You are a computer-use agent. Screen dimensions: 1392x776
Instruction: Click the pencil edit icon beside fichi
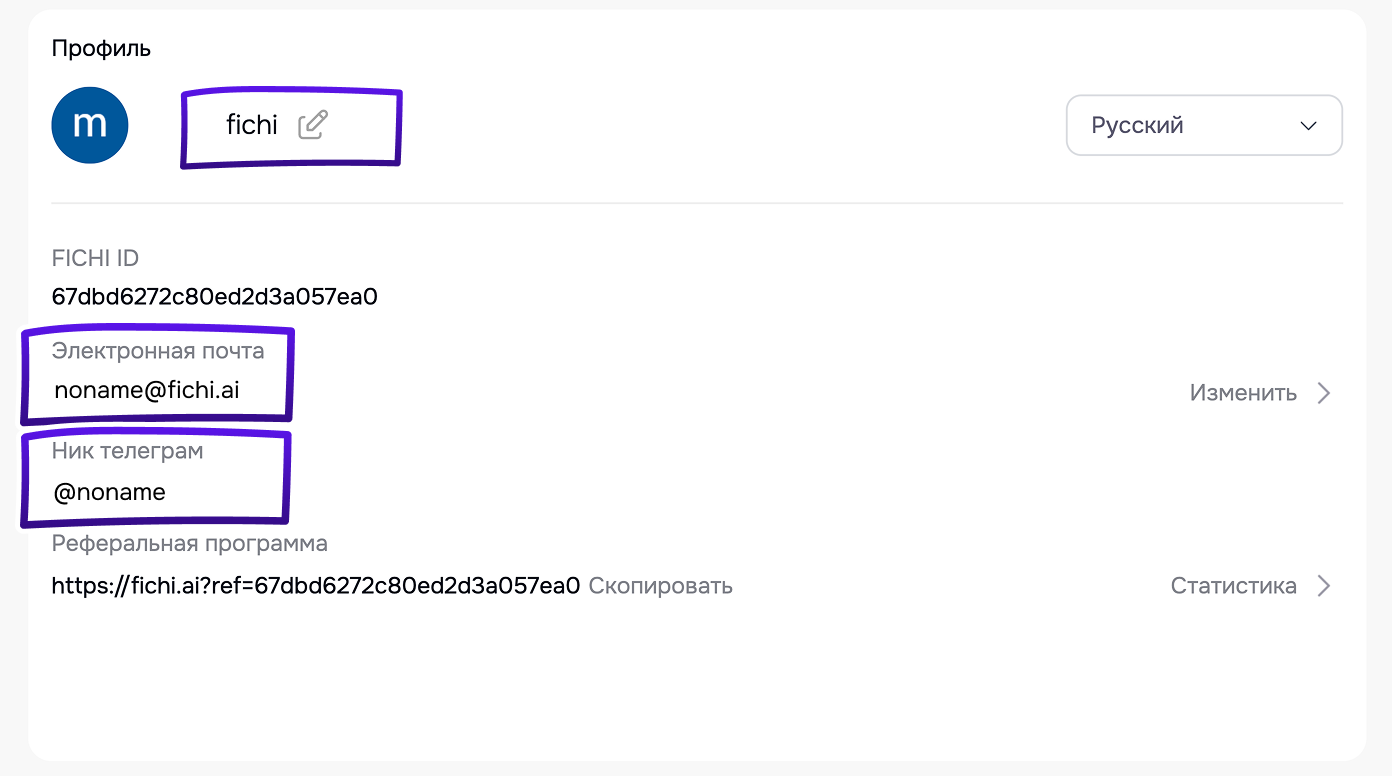point(313,125)
